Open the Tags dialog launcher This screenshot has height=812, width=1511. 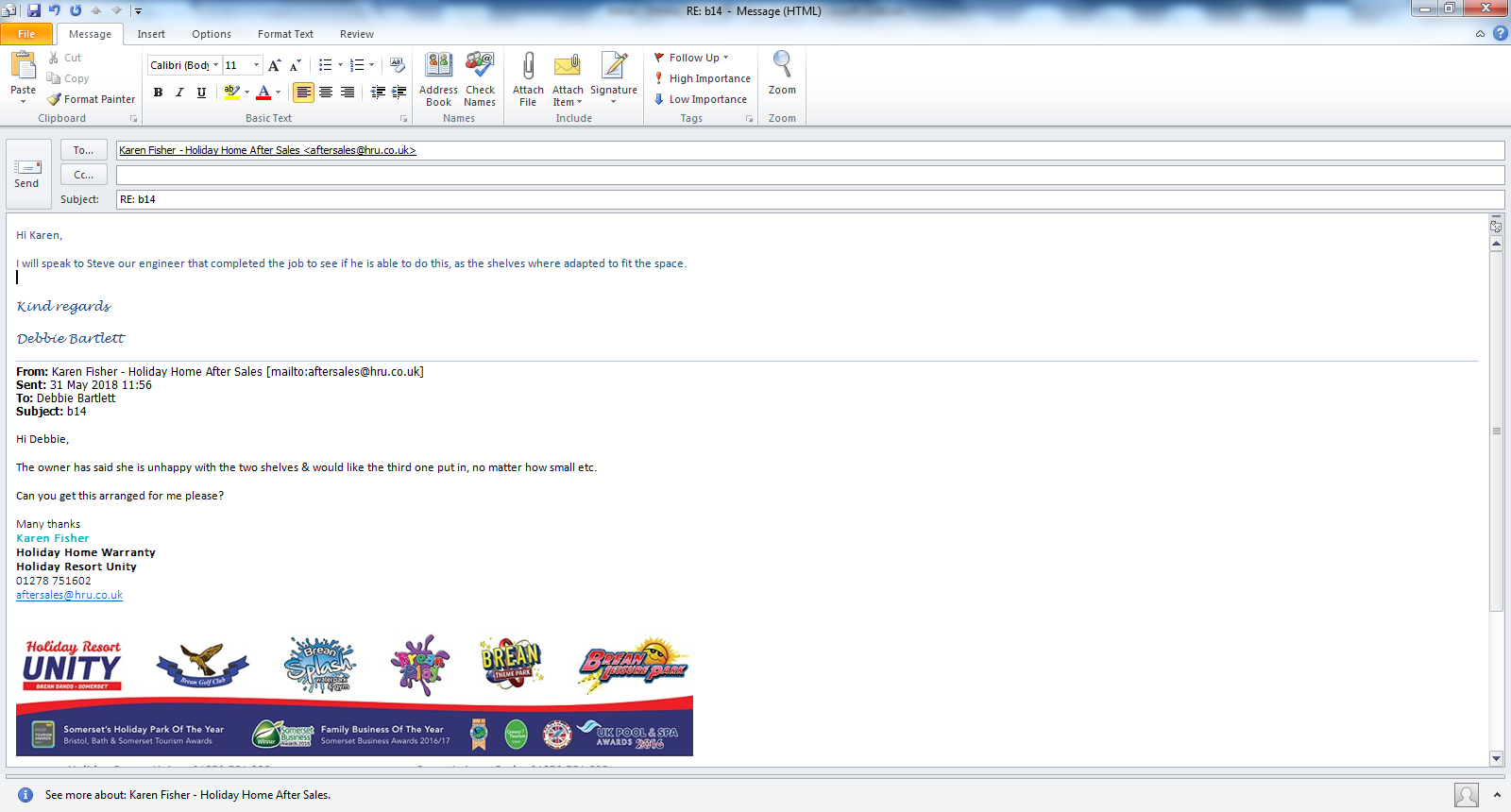point(749,119)
